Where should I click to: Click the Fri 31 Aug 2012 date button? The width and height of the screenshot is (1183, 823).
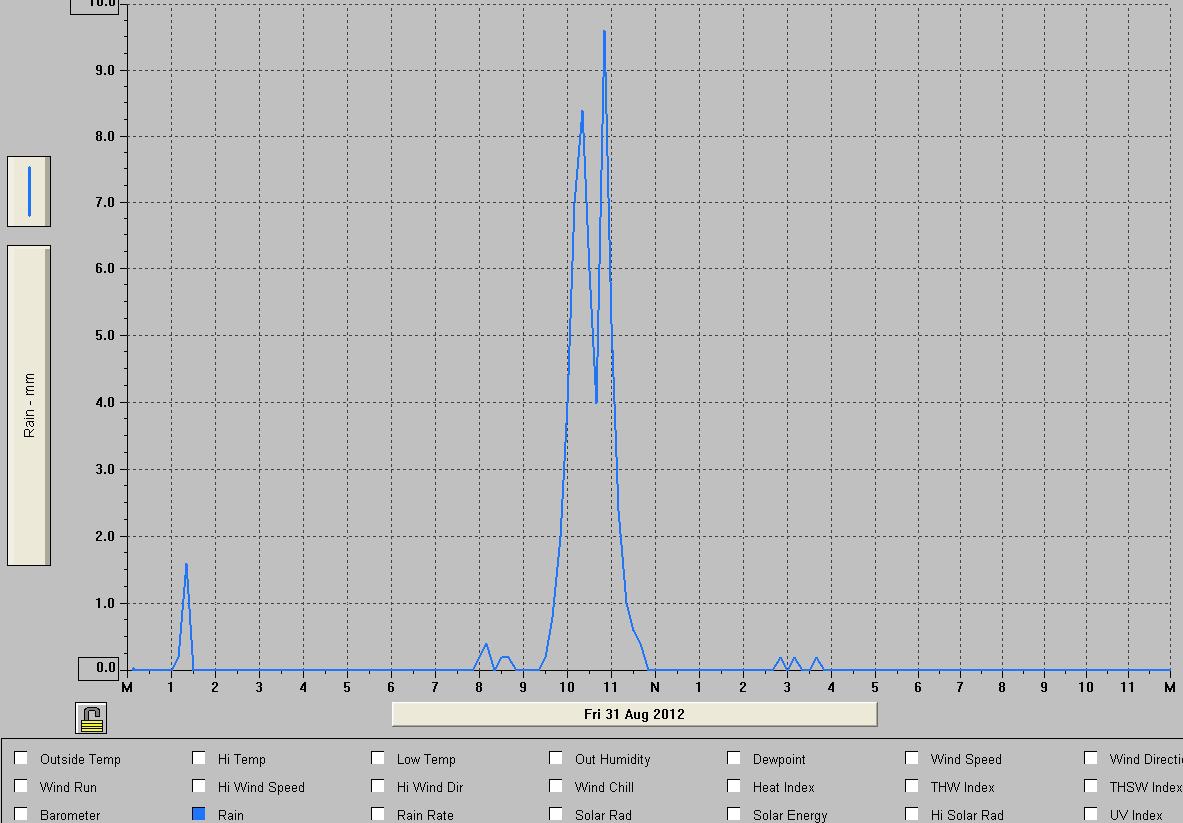635,714
